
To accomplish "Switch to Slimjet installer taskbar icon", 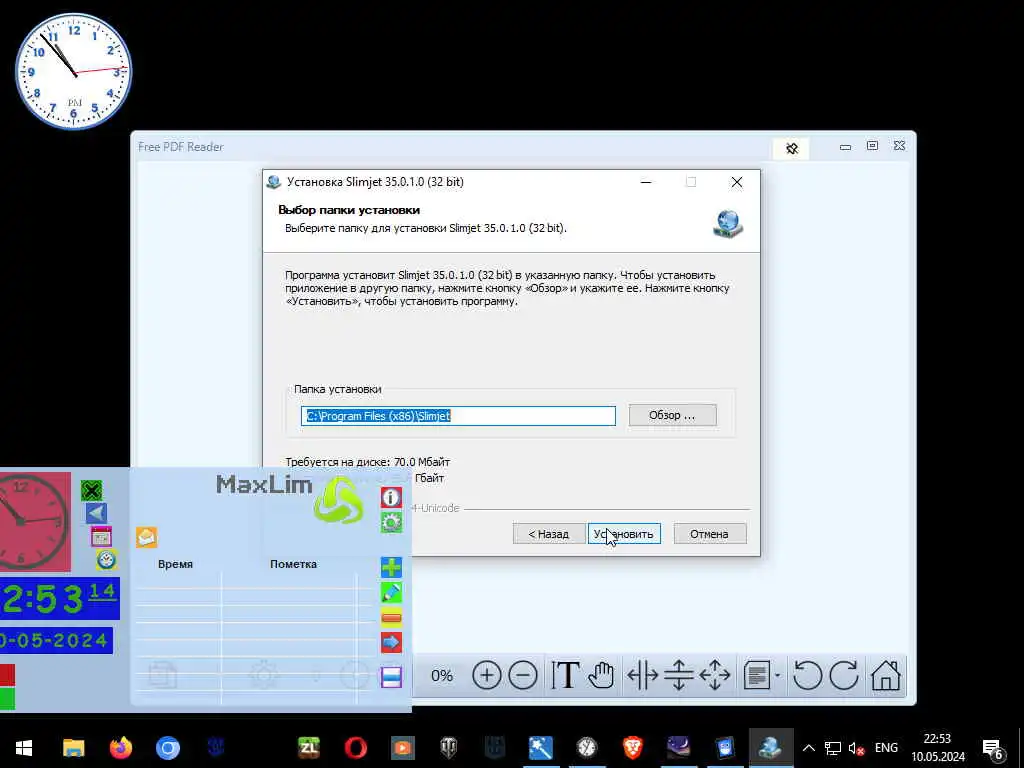I will point(771,748).
